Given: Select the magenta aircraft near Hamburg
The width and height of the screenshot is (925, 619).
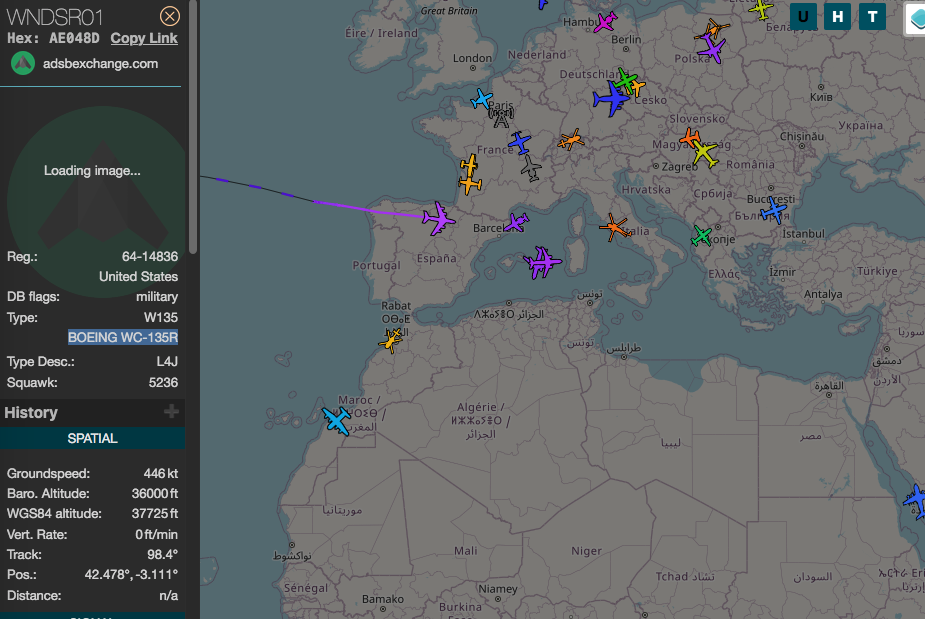Looking at the screenshot, I should click(x=605, y=22).
